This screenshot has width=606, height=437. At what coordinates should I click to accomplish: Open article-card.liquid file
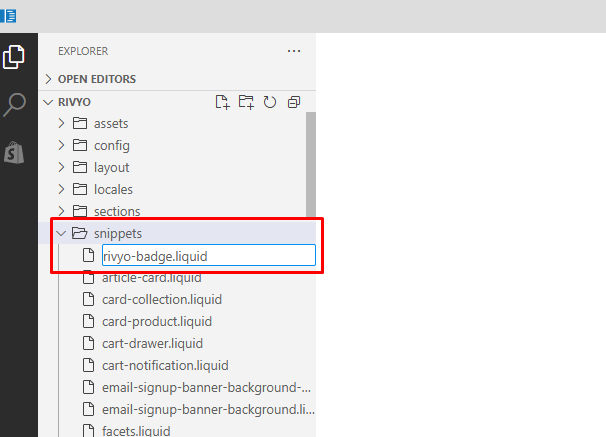(x=152, y=277)
